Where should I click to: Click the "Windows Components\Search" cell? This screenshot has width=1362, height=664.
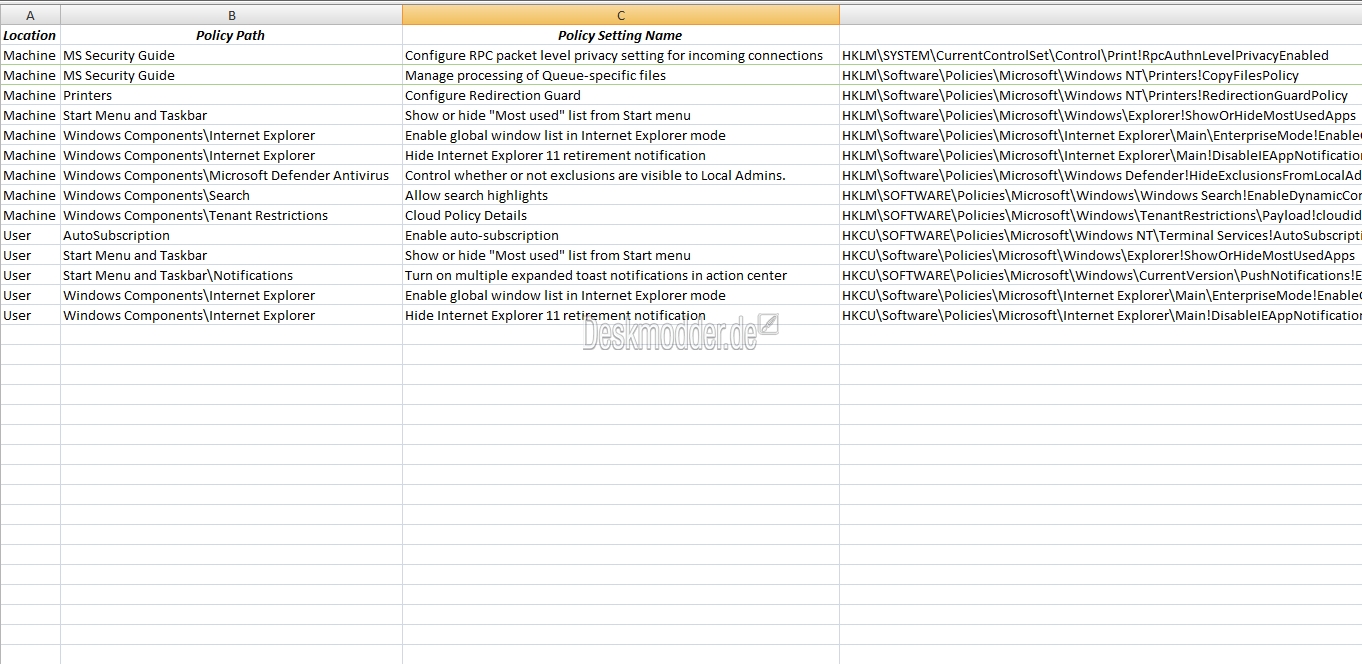[231, 195]
